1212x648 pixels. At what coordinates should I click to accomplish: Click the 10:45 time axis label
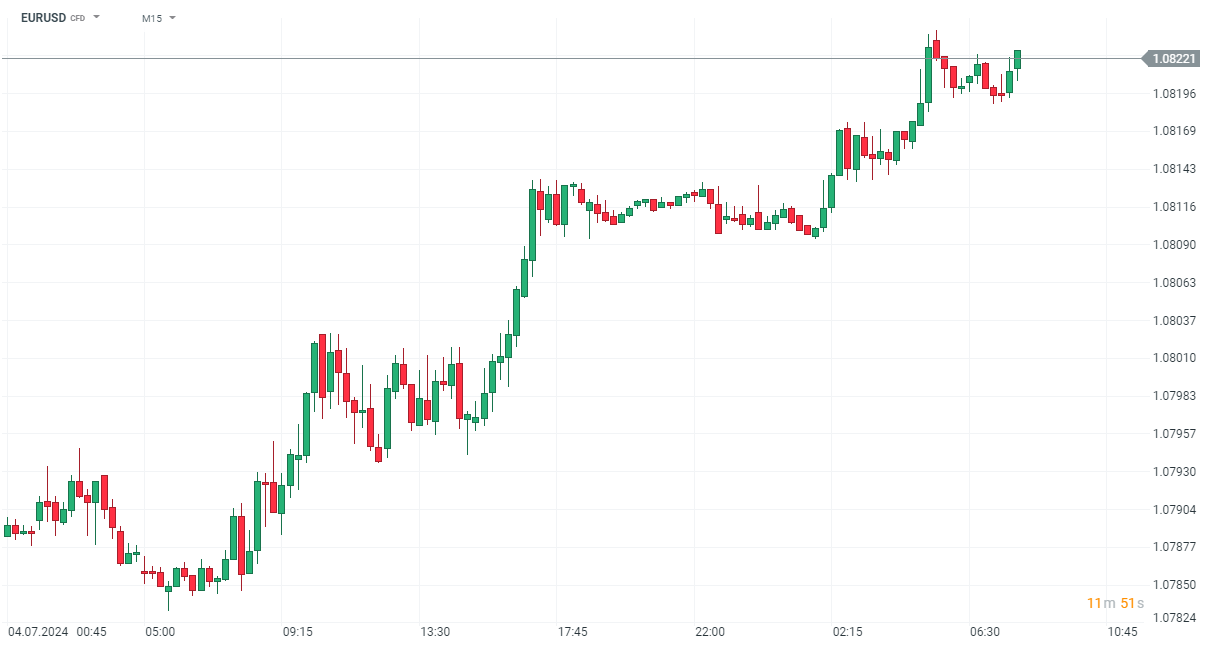pos(1122,632)
